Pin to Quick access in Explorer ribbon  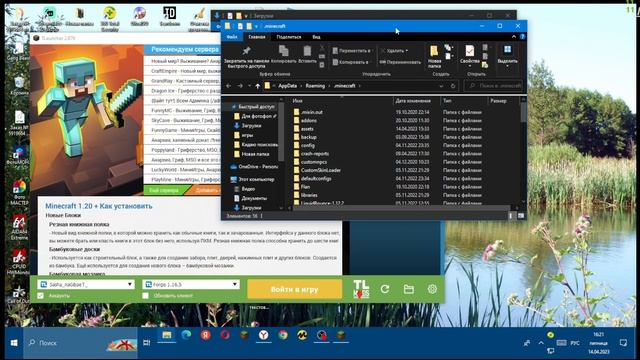point(246,56)
